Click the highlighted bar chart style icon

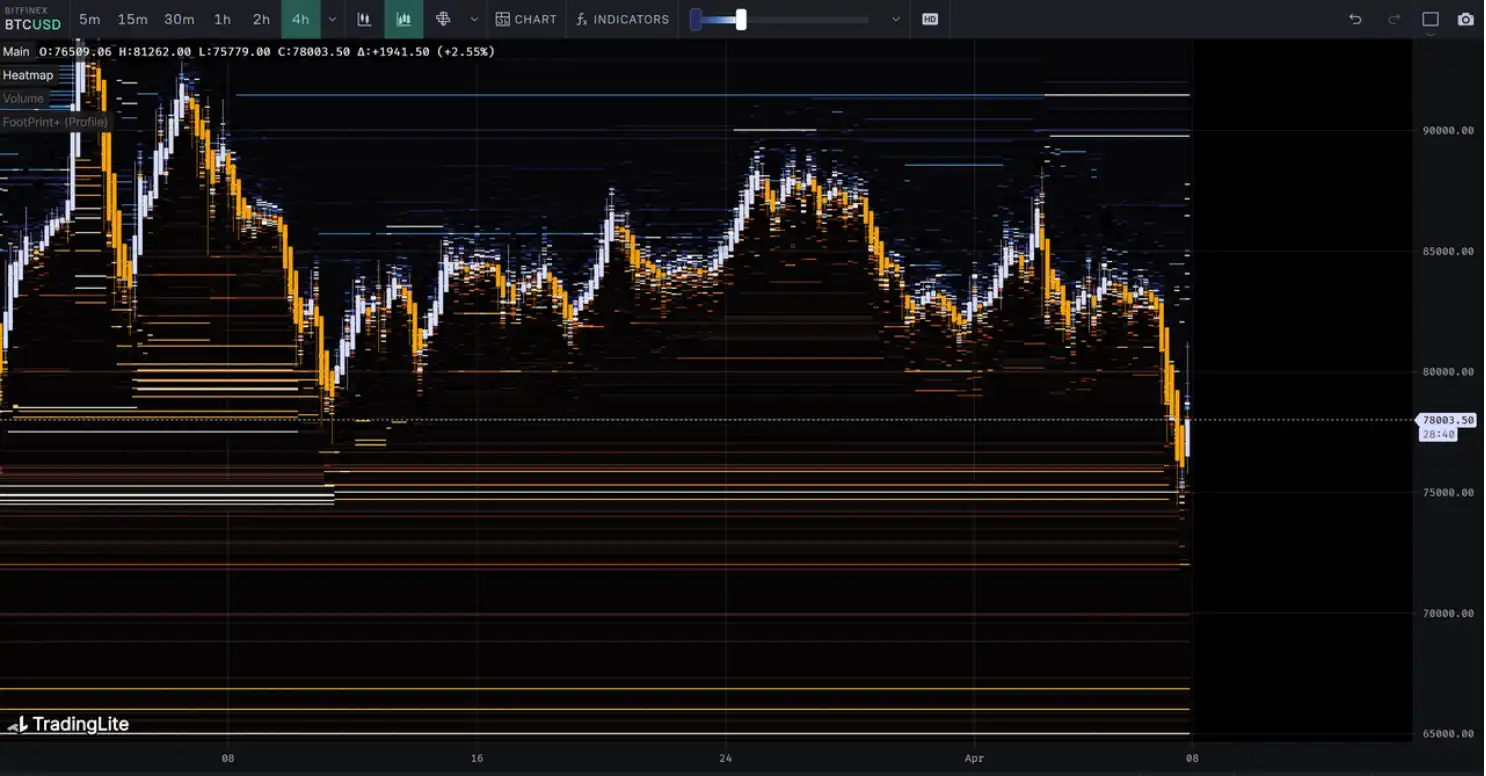tap(404, 19)
